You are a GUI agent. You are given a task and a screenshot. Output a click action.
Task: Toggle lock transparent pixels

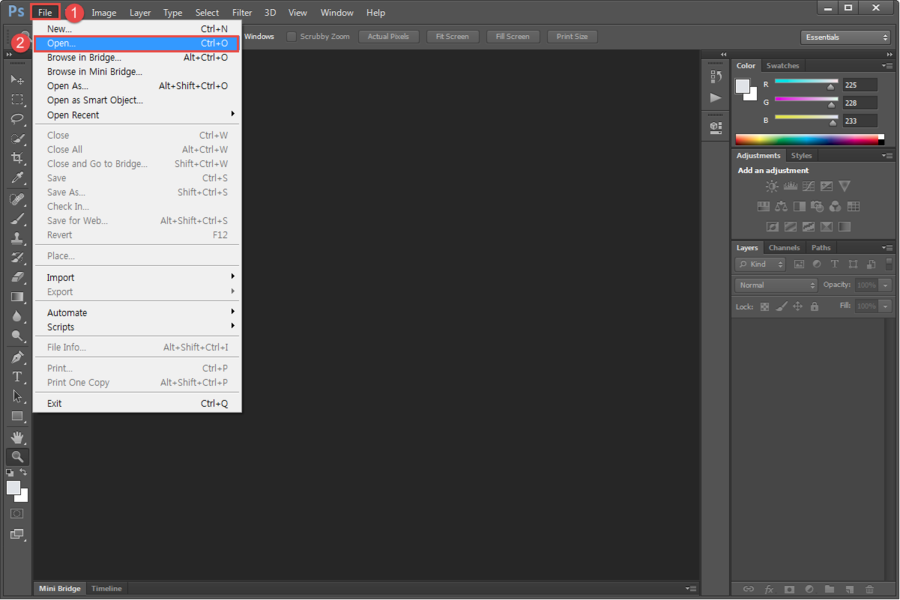[765, 307]
